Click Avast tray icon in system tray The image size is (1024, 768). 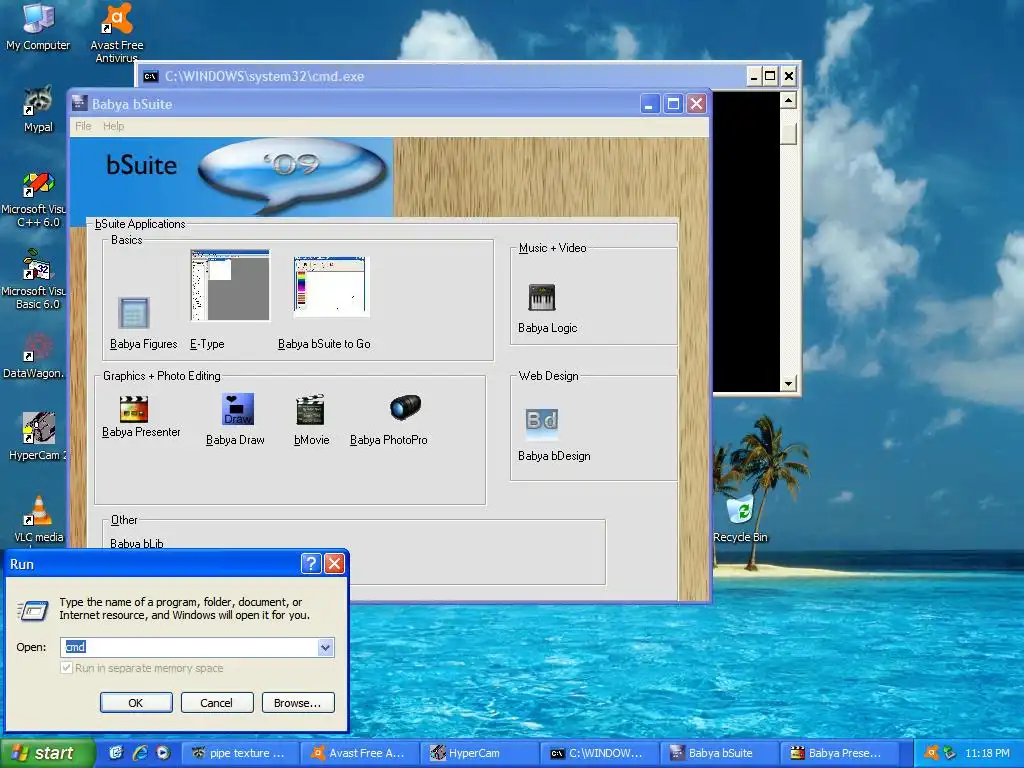coord(931,753)
